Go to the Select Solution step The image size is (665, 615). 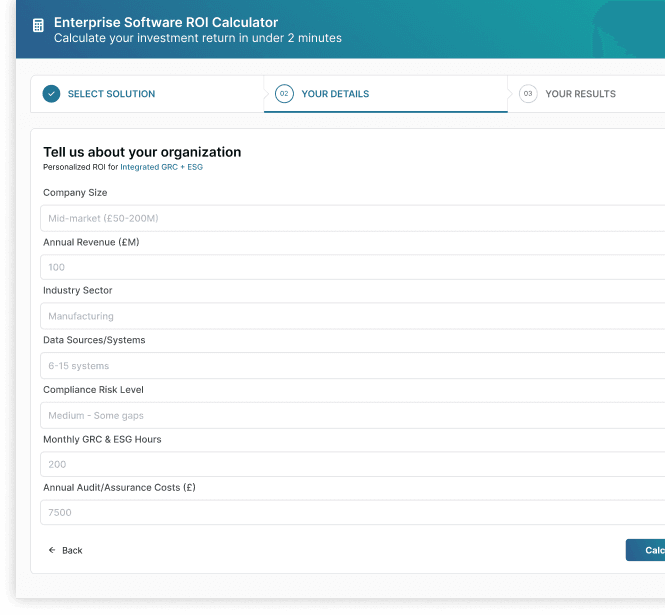(111, 94)
